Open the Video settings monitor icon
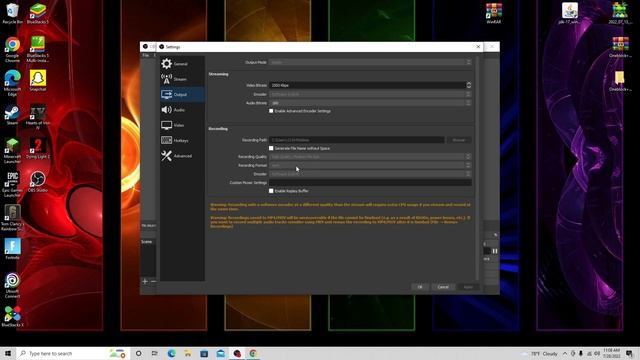 167,125
